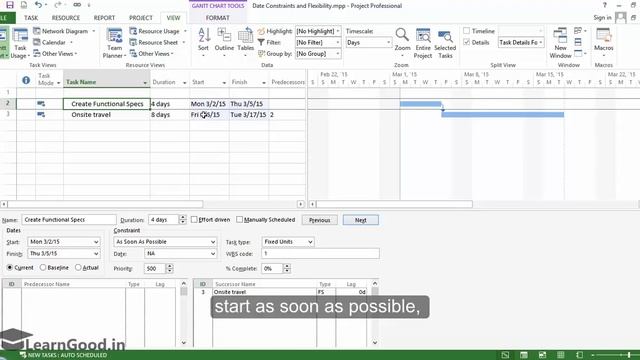
Task: Click the Onsite travel task name cell
Action: [x=107, y=115]
